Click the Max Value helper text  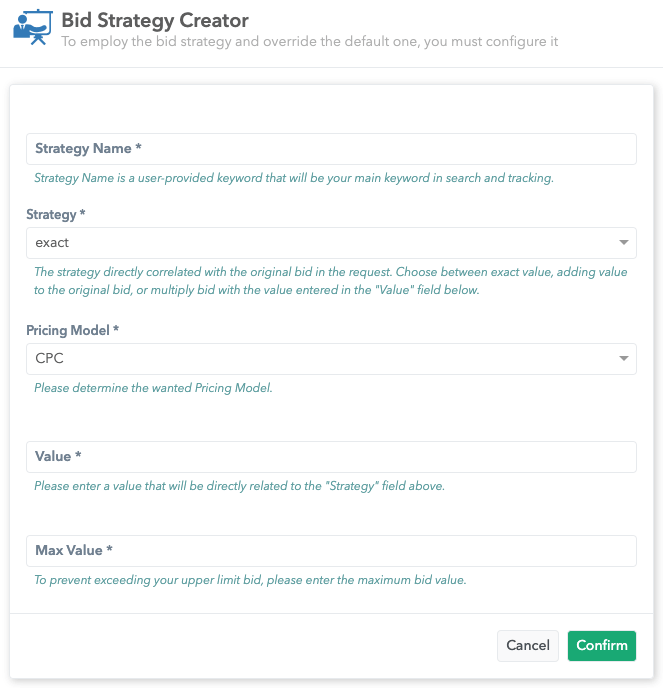pos(250,580)
